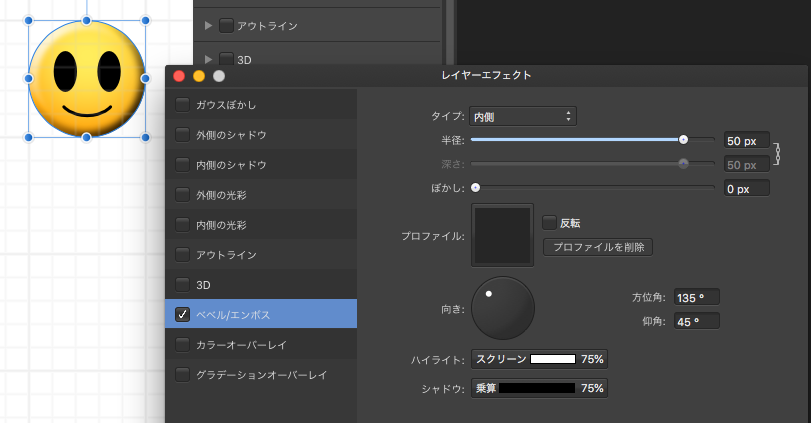The image size is (811, 423).
Task: Check the 反転 profile checkbox
Action: pos(549,222)
